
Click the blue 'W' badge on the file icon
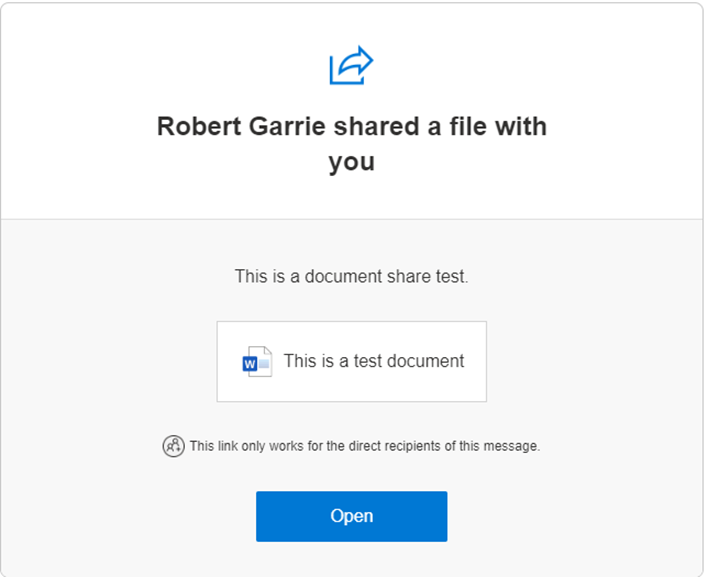coord(250,363)
